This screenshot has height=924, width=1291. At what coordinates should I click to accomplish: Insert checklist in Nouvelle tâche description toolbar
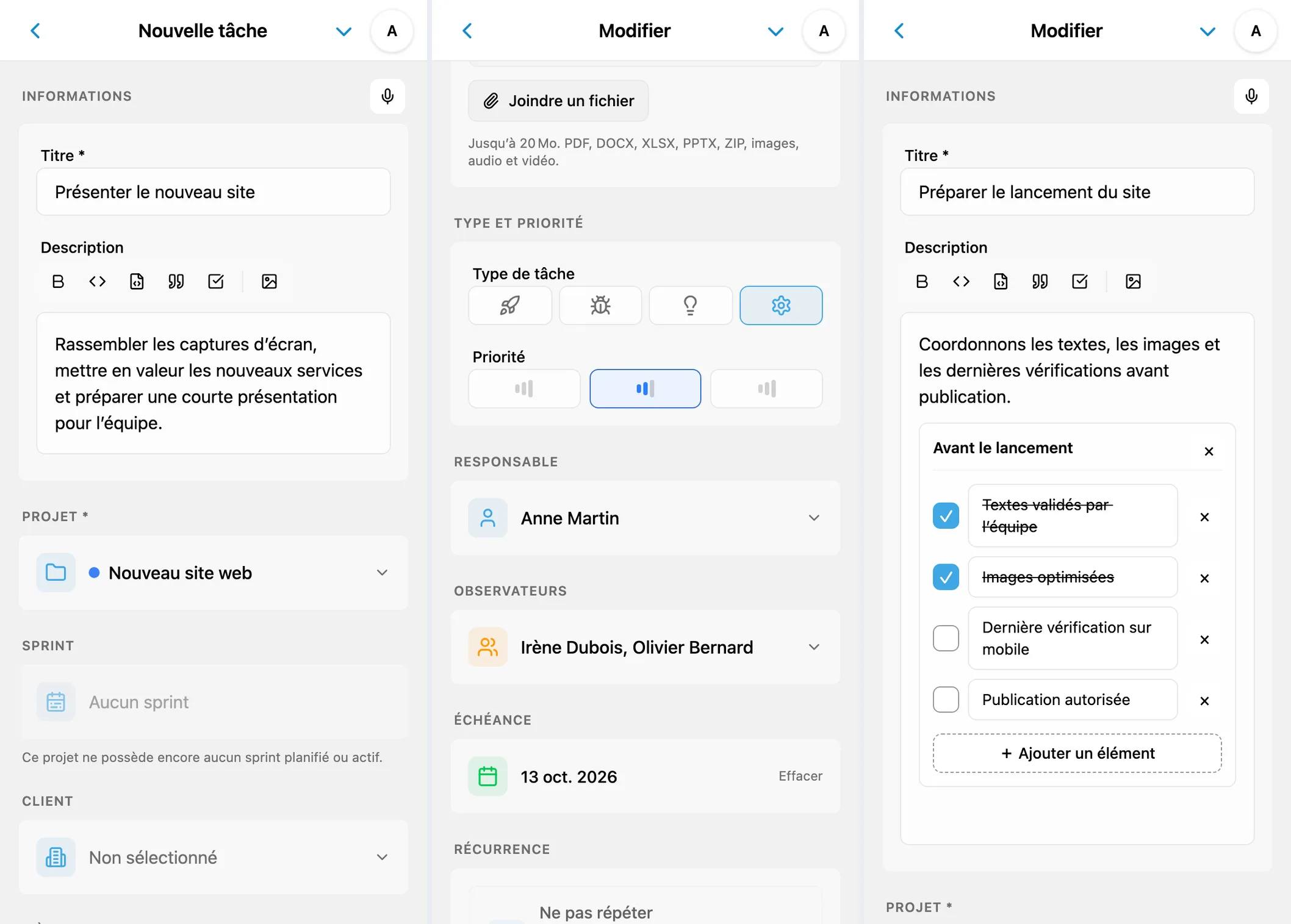click(216, 281)
